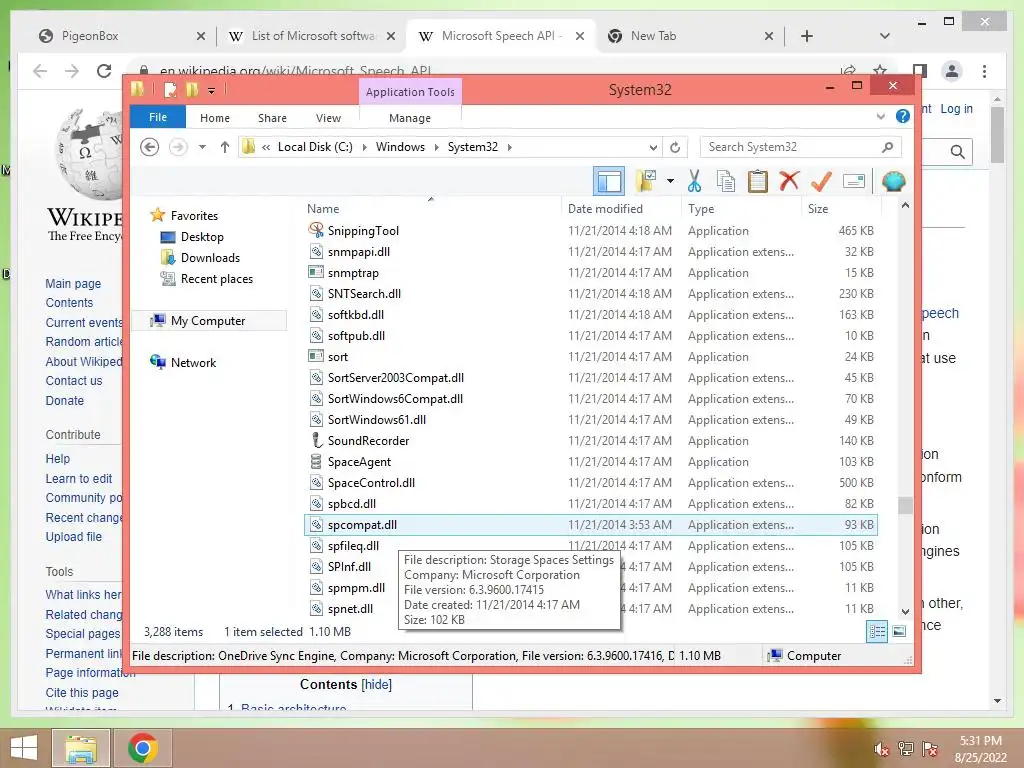Viewport: 1024px width, 768px height.
Task: Click the clipboard Paste toolbar icon
Action: click(758, 181)
